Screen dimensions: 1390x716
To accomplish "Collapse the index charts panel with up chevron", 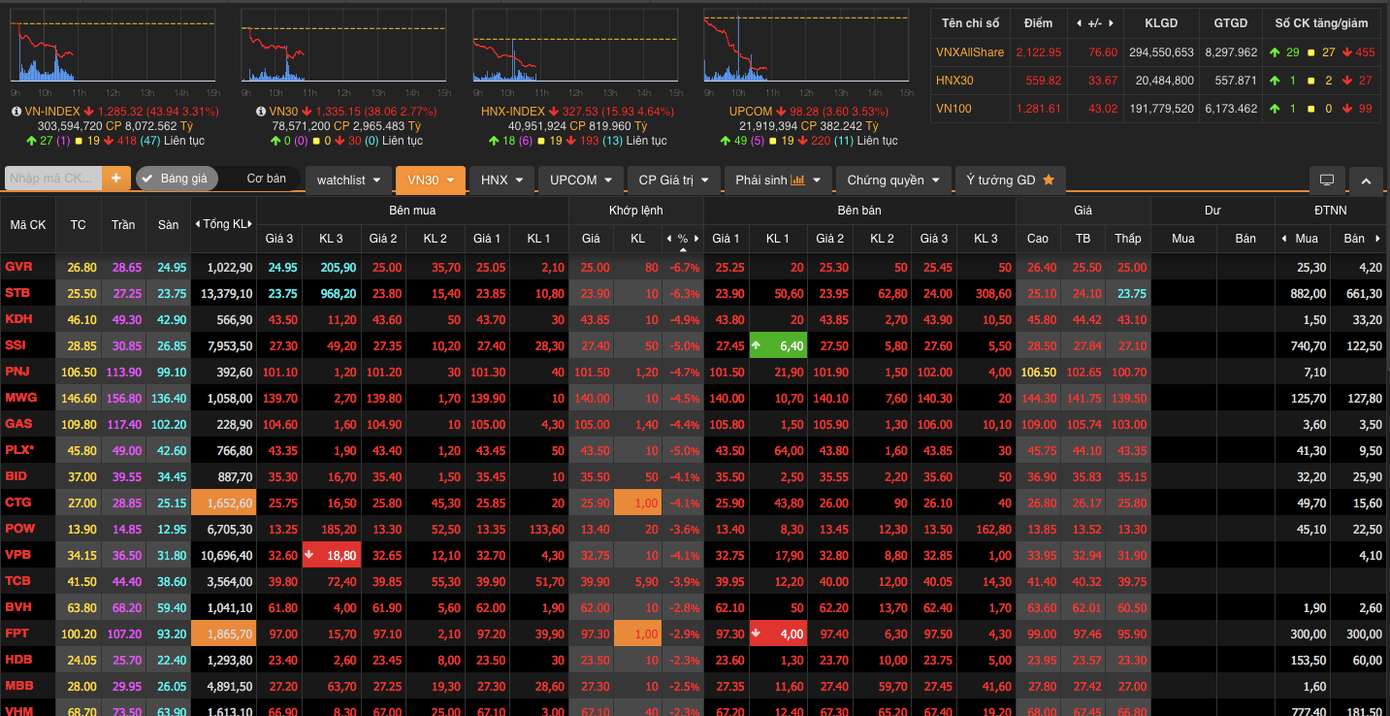I will click(1366, 180).
